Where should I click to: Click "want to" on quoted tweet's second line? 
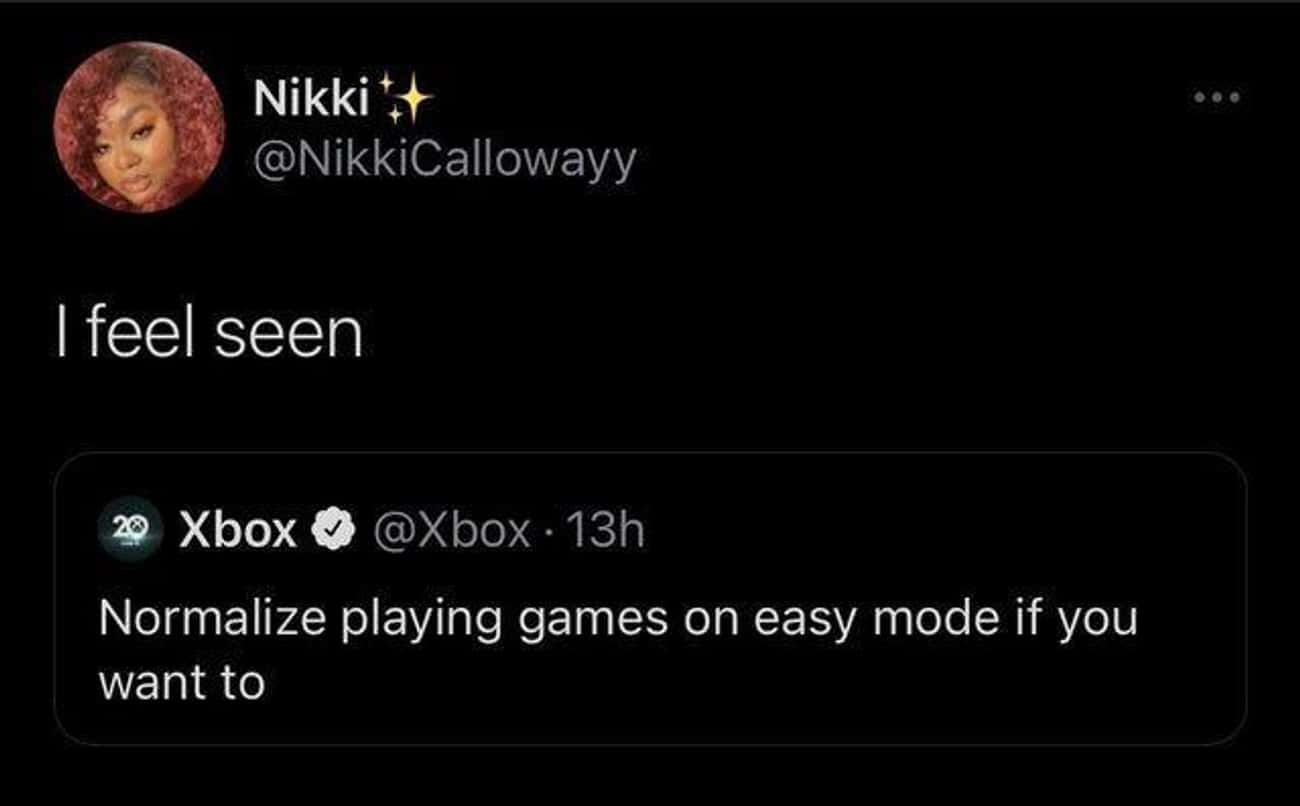pos(181,682)
